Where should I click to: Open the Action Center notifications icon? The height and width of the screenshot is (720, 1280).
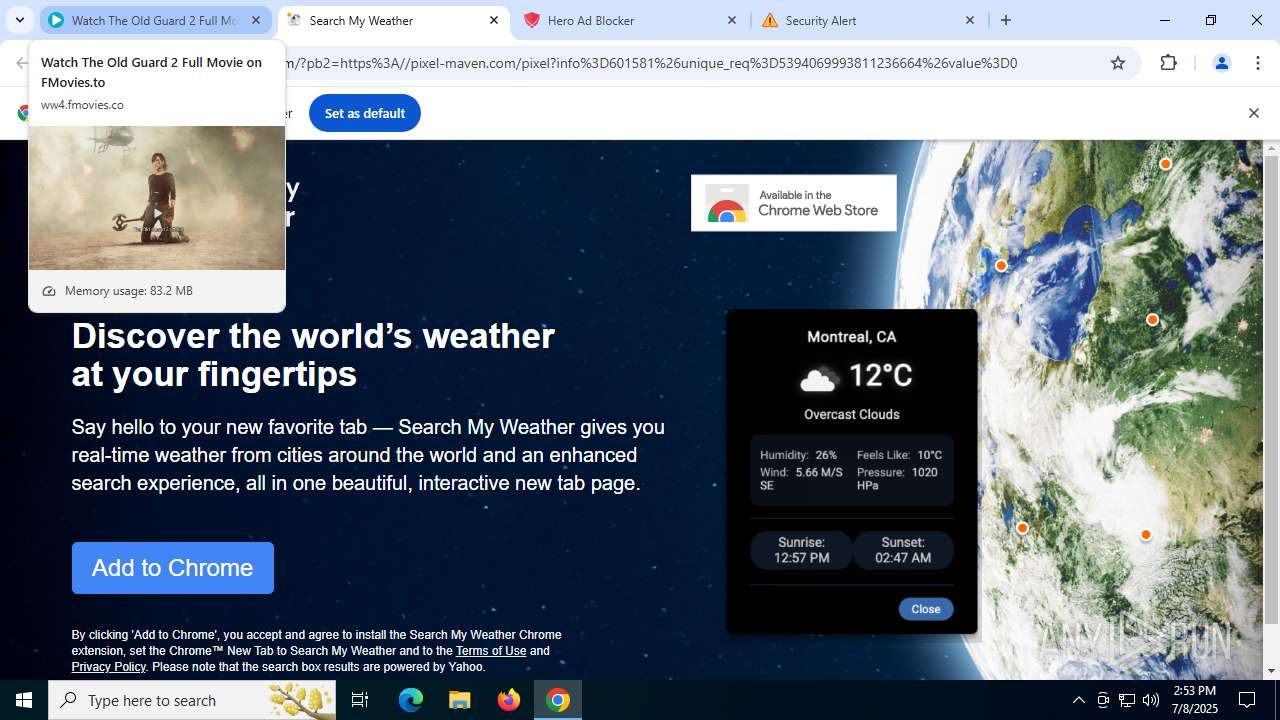point(1247,700)
